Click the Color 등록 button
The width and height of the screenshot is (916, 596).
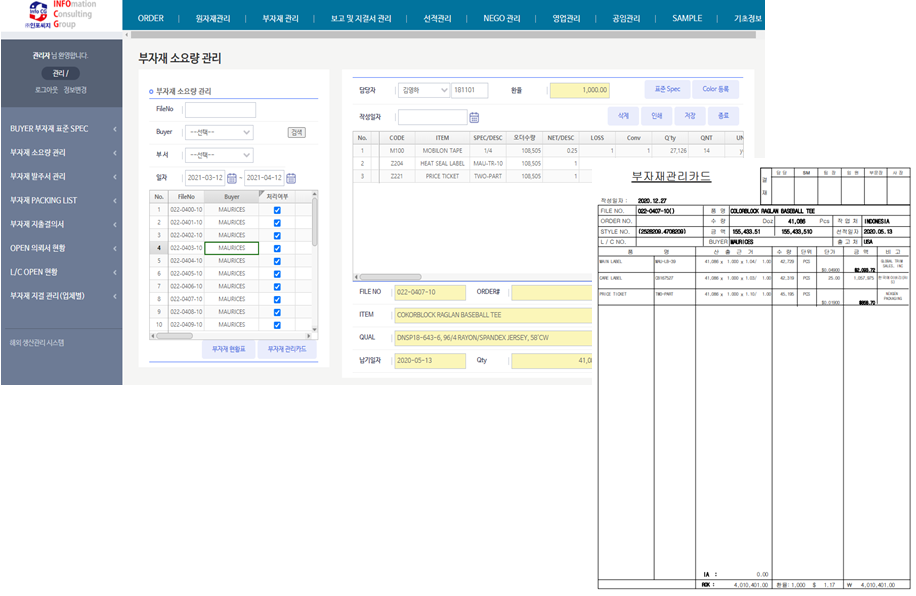click(716, 89)
